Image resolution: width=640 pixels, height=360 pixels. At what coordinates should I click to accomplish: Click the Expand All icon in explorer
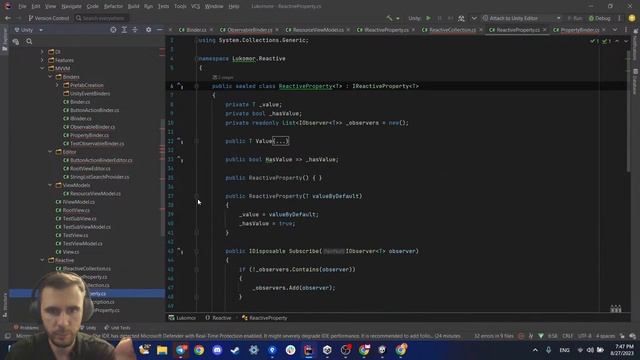(x=124, y=30)
